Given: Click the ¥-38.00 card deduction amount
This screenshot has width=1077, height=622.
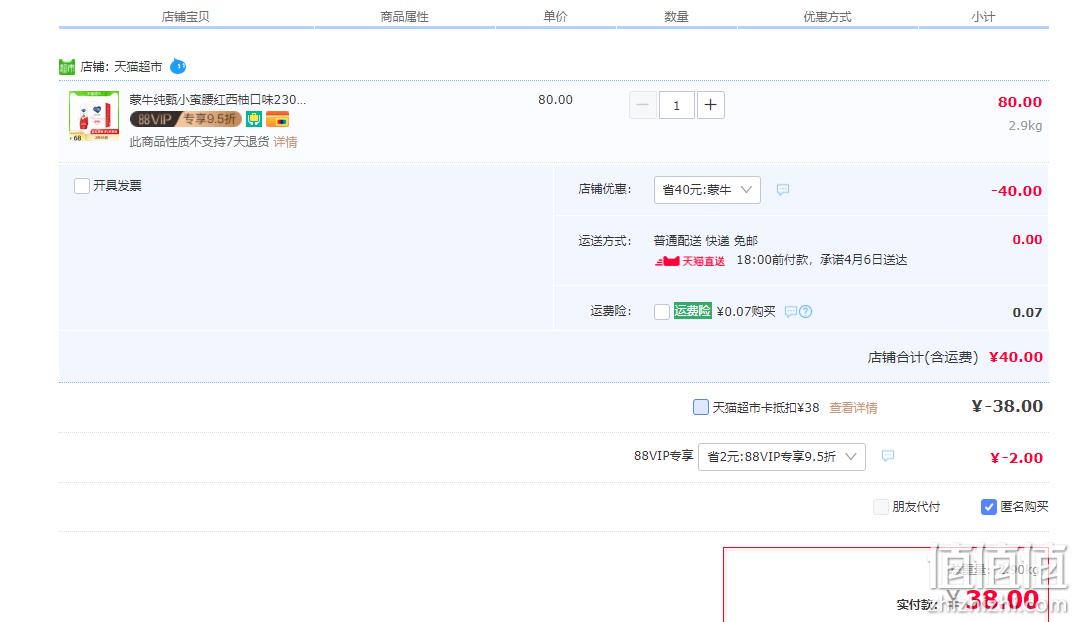Looking at the screenshot, I should tap(1007, 406).
